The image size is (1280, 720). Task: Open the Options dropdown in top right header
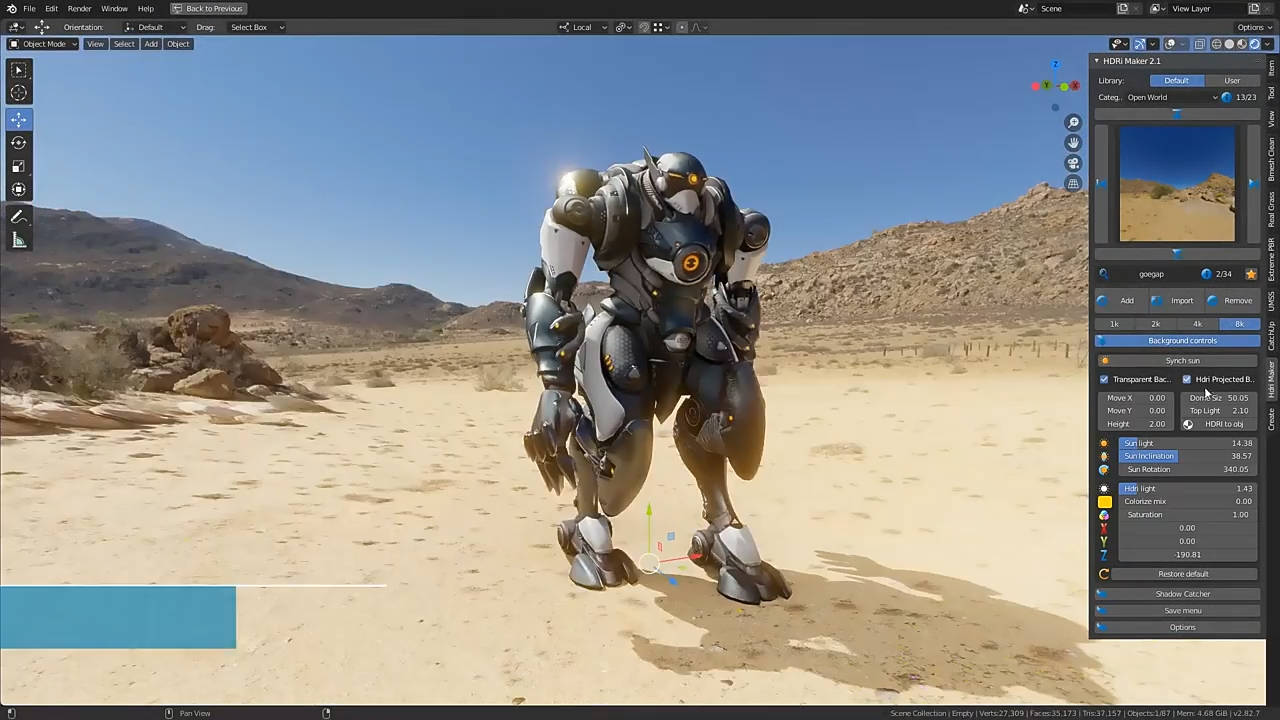click(x=1254, y=27)
